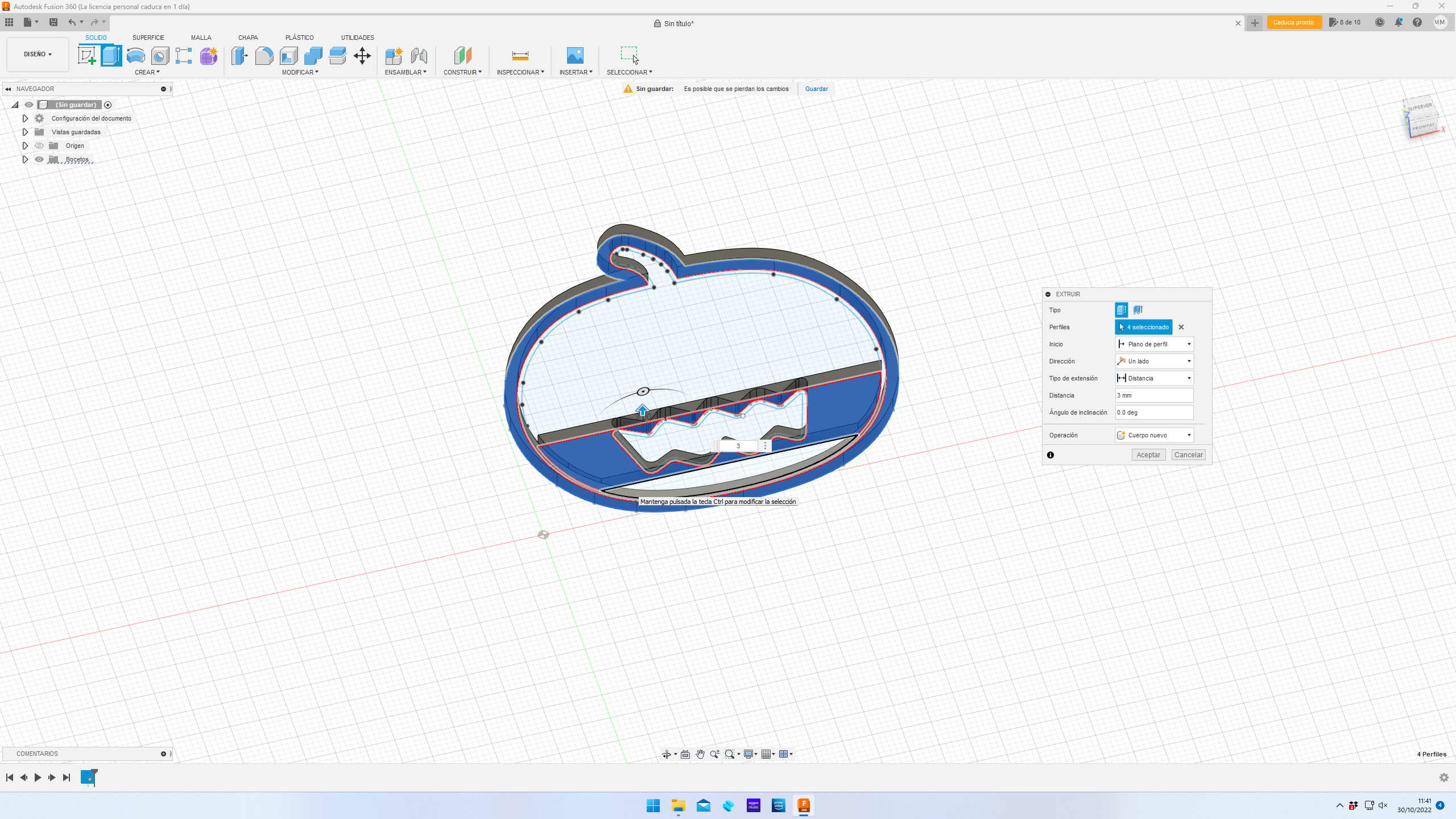Screen dimensions: 1456x819
Task: Select the Fillet tool in Modificar
Action: (264, 56)
